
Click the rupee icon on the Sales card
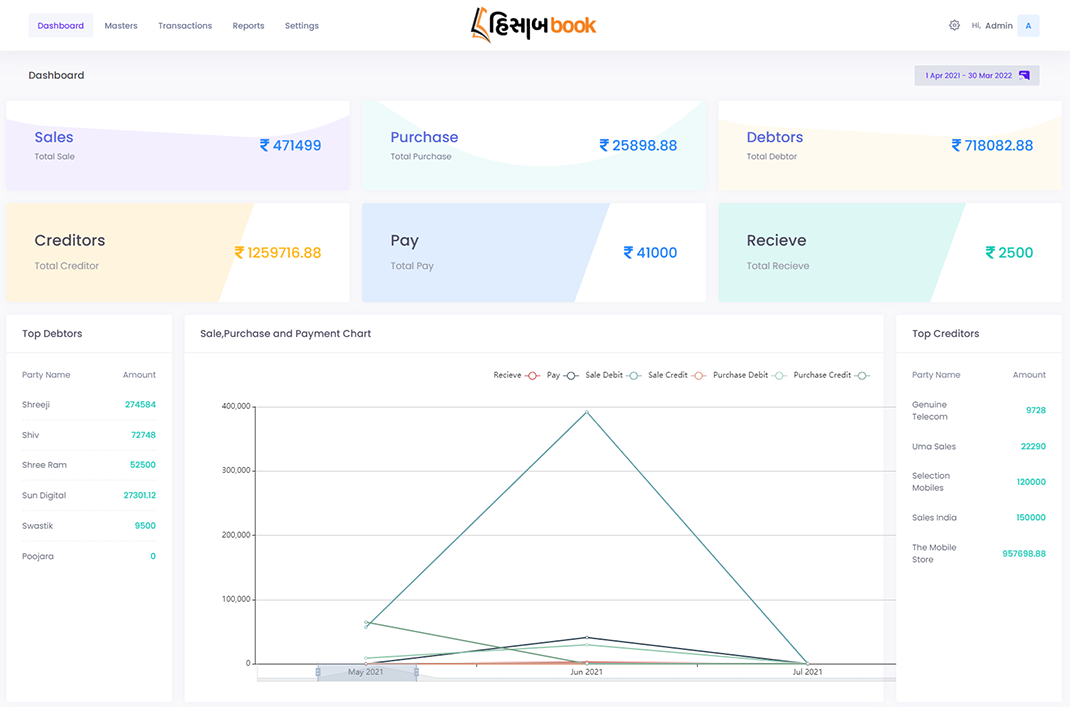click(265, 145)
